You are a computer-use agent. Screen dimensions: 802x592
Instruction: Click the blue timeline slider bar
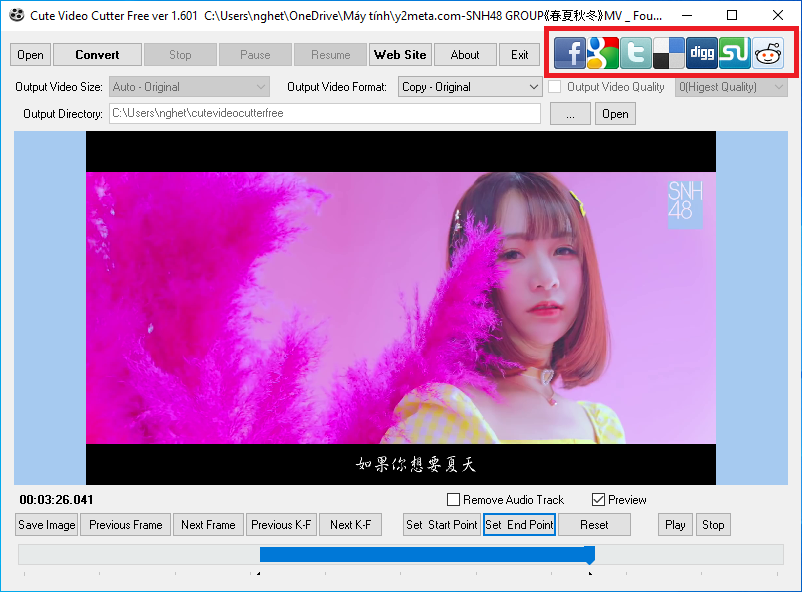click(x=425, y=554)
